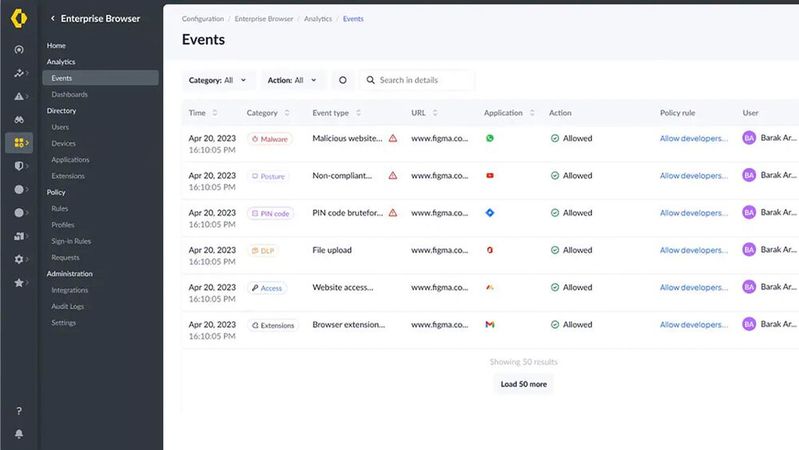Click the Posture category tag

[x=268, y=176]
